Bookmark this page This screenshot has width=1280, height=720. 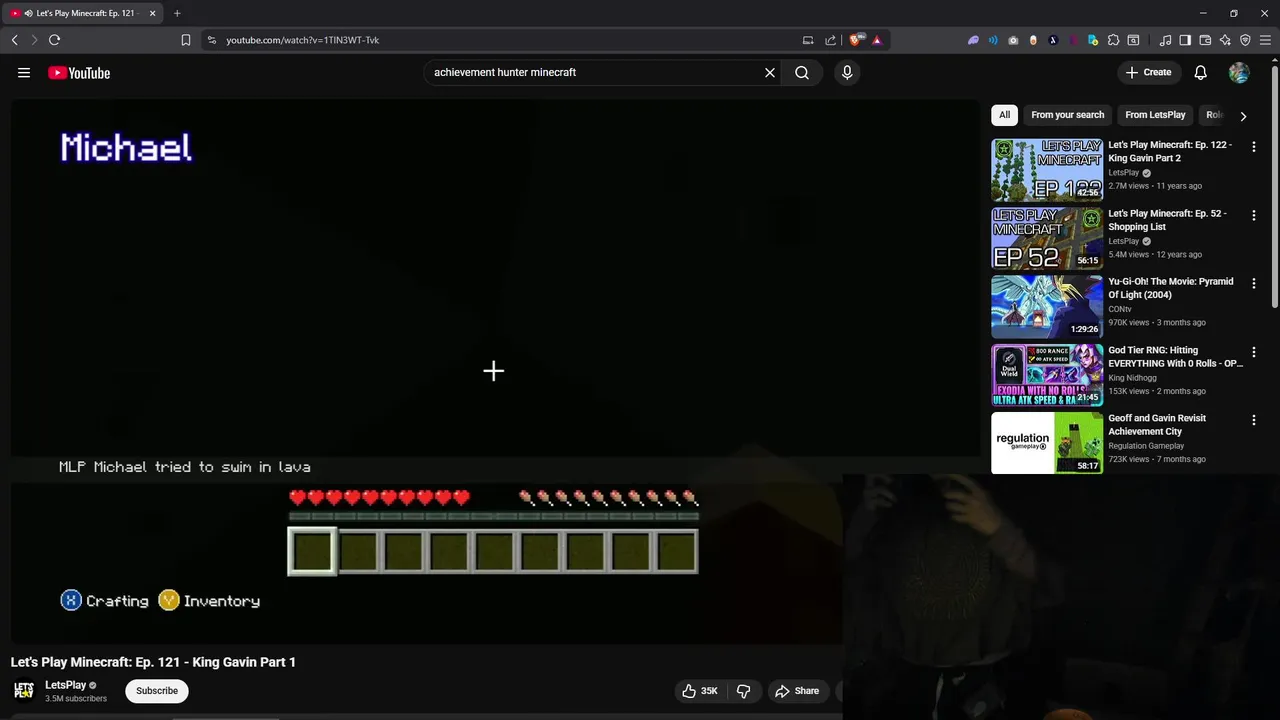coord(185,40)
